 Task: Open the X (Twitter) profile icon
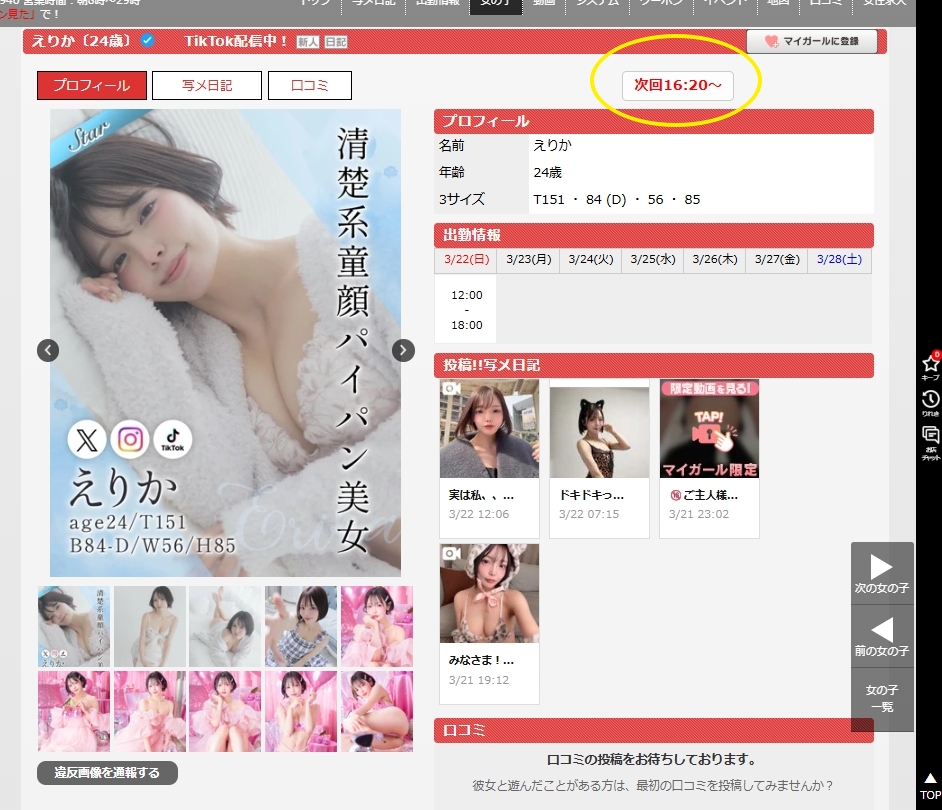point(87,440)
